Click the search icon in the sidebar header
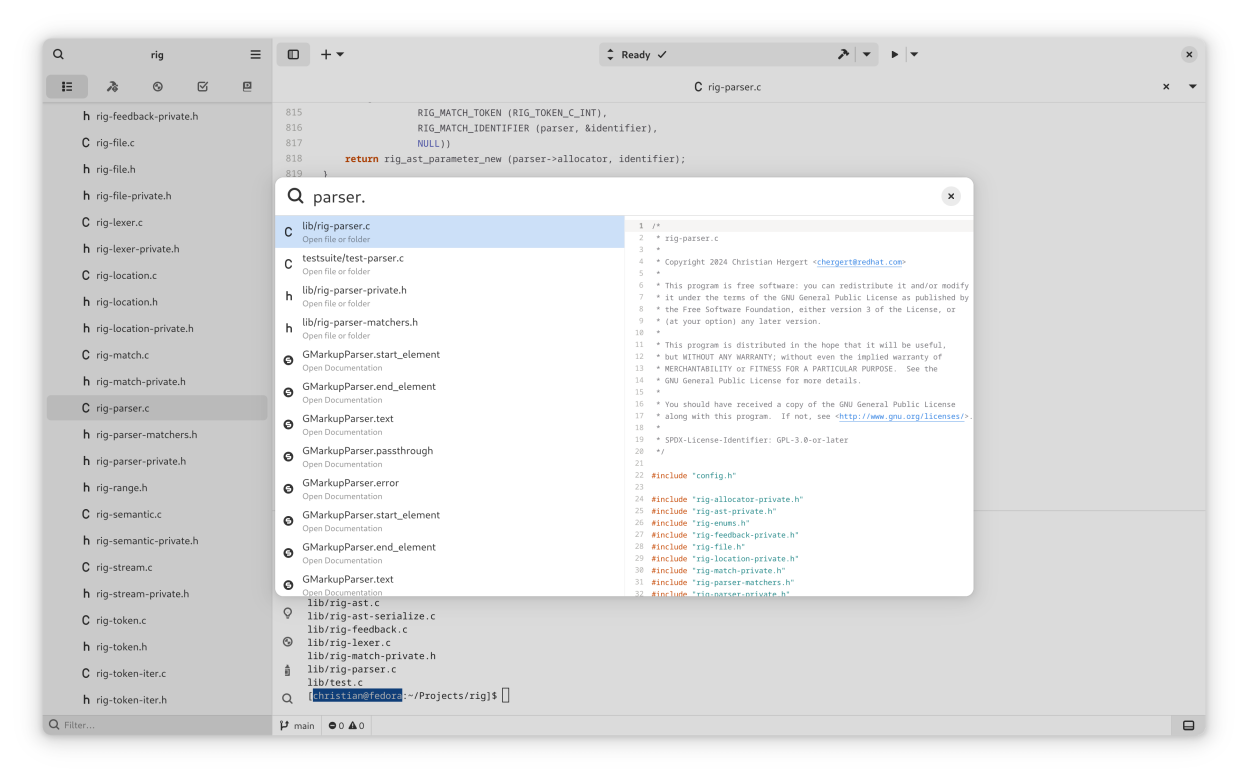The width and height of the screenshot is (1248, 782). click(x=58, y=55)
